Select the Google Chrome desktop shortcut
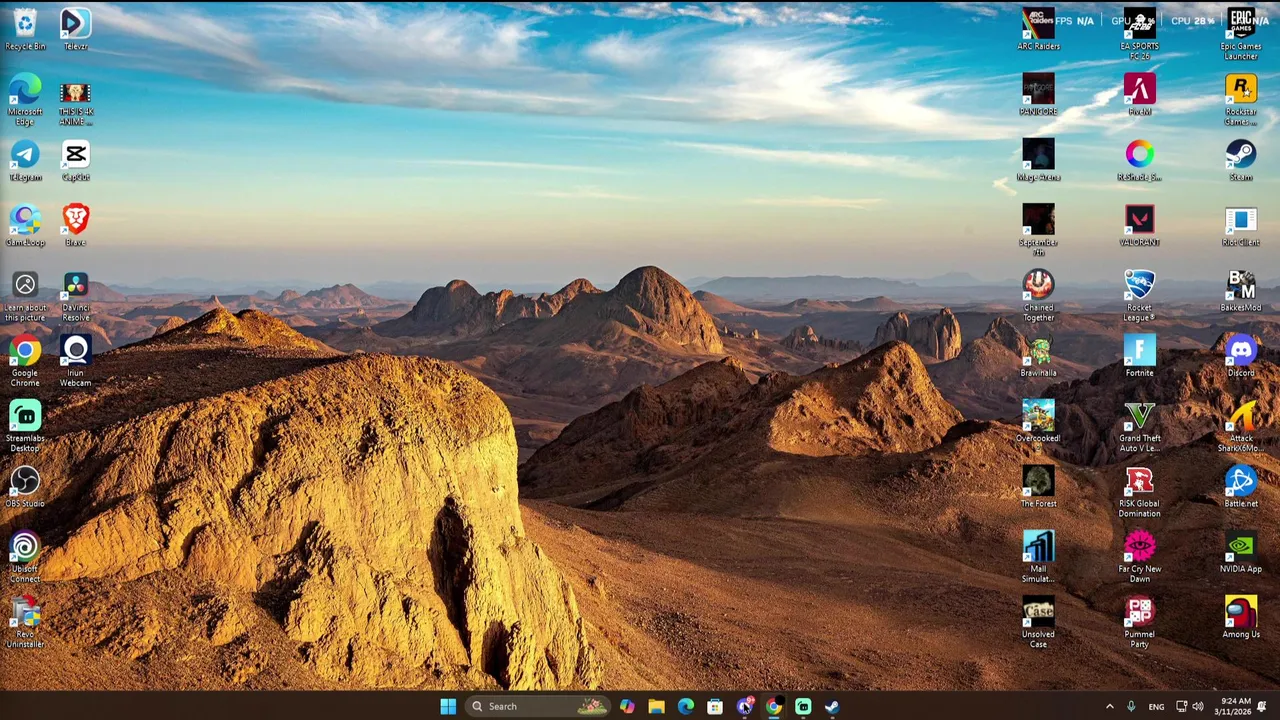The height and width of the screenshot is (720, 1280). [x=25, y=361]
